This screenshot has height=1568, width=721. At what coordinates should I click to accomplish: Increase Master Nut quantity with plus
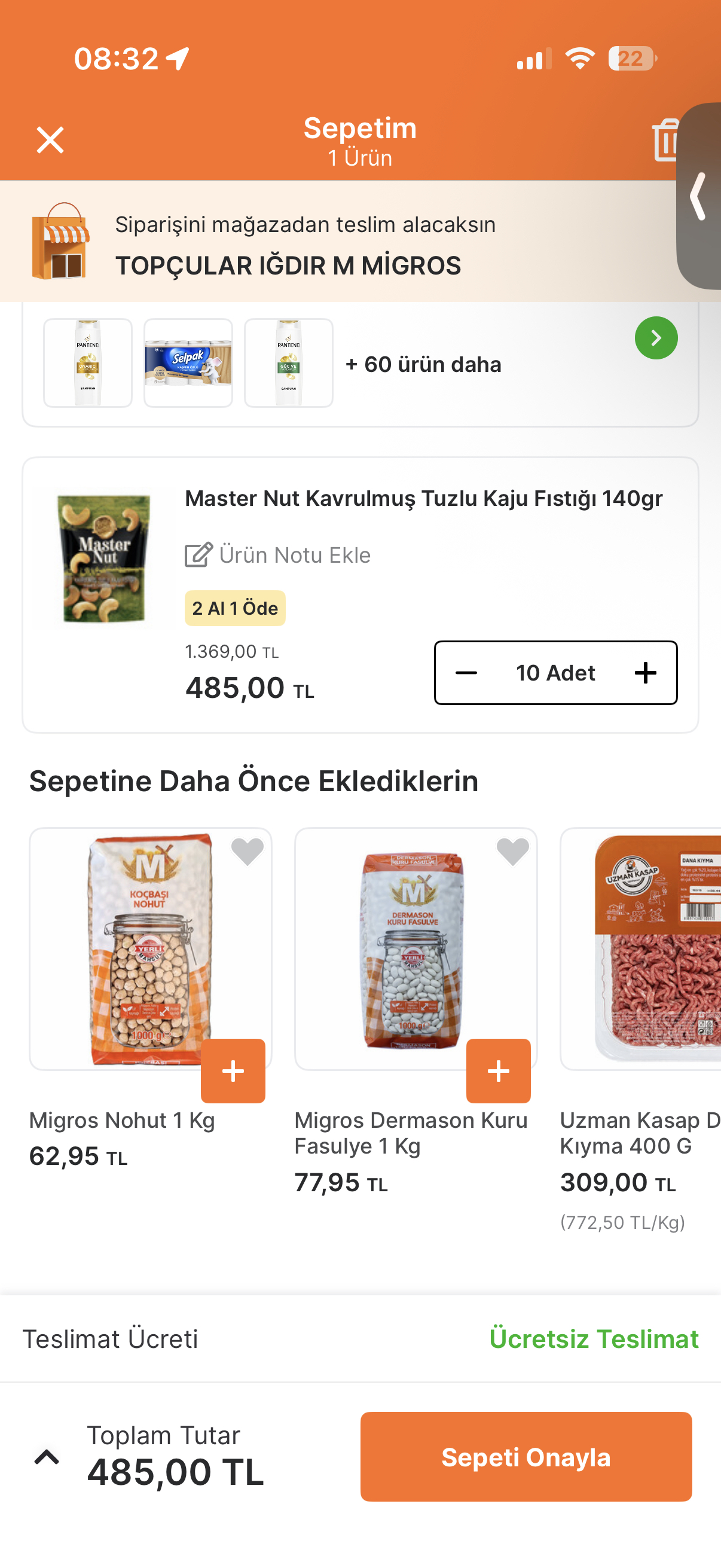pyautogui.click(x=645, y=673)
